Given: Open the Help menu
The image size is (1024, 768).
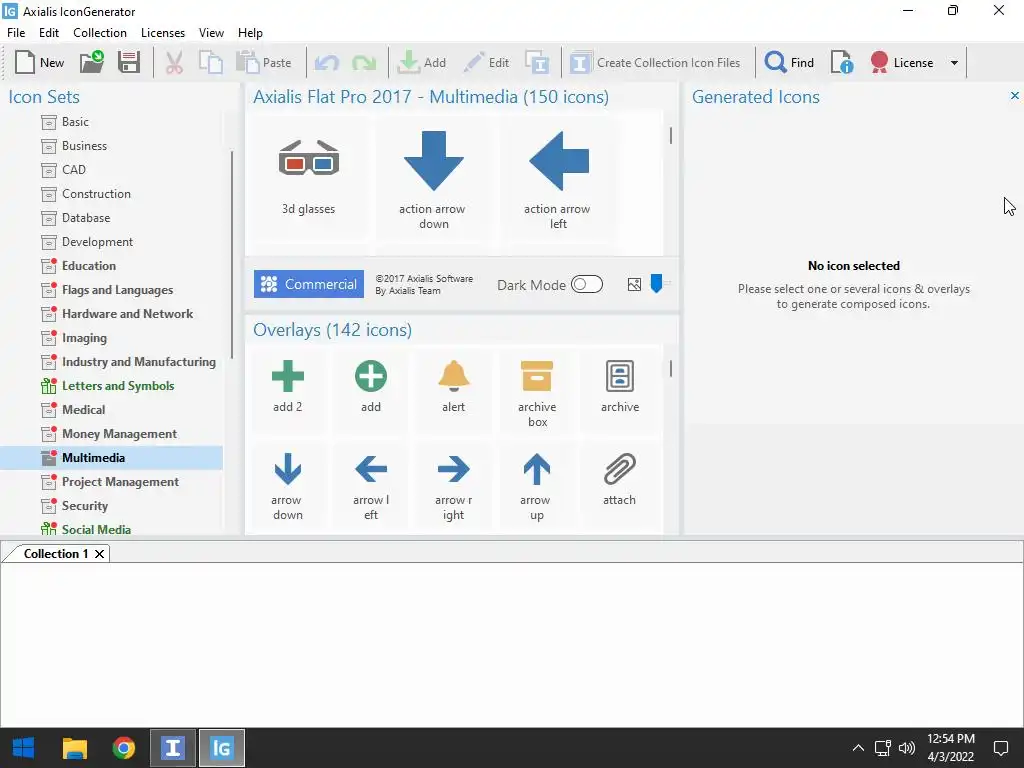Looking at the screenshot, I should point(250,33).
